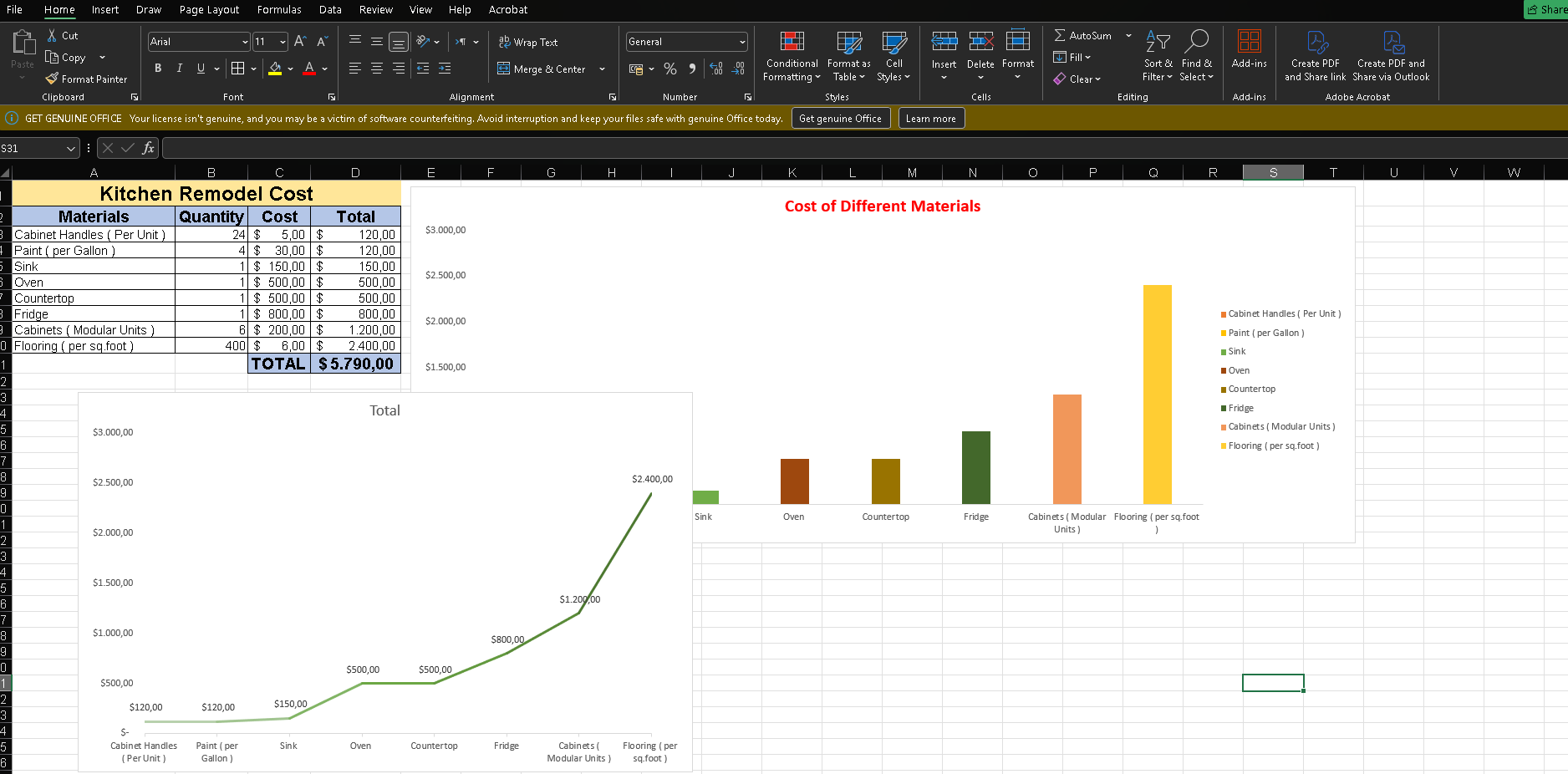This screenshot has height=774, width=1568.
Task: Apply Percent Style to selection
Action: point(670,69)
